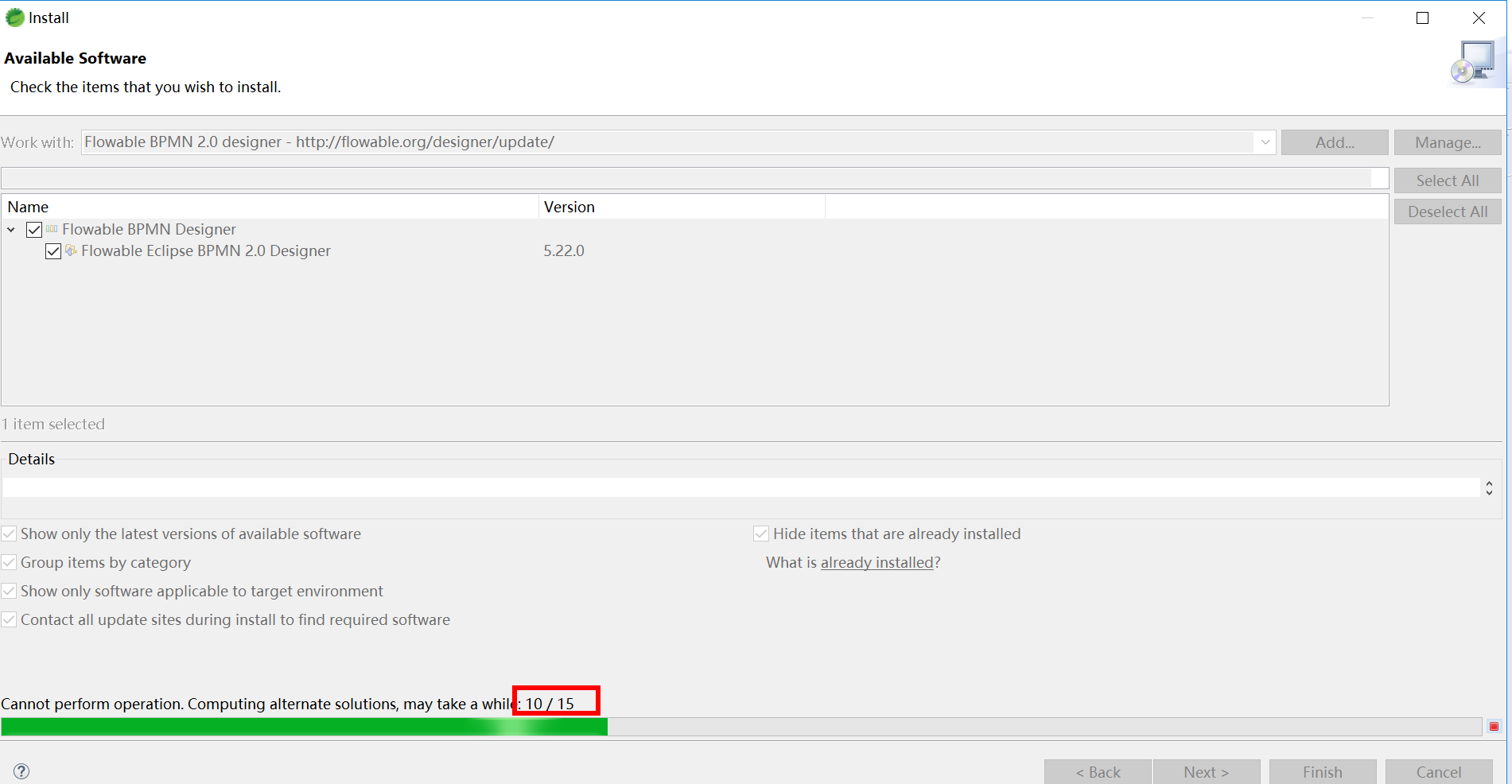Click the filter text field above the list

pyautogui.click(x=694, y=178)
